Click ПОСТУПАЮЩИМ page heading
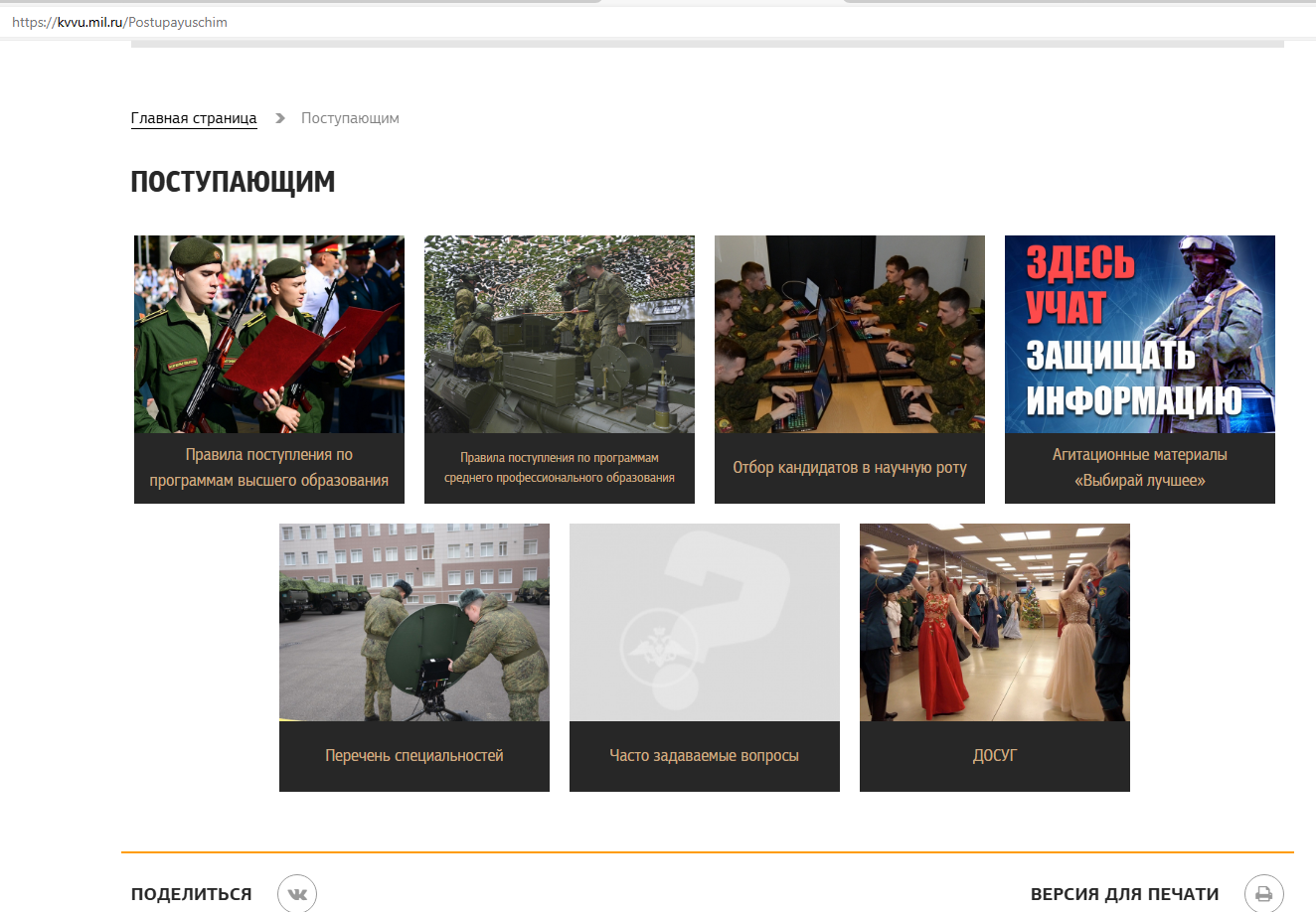1316x912 pixels. [x=233, y=182]
